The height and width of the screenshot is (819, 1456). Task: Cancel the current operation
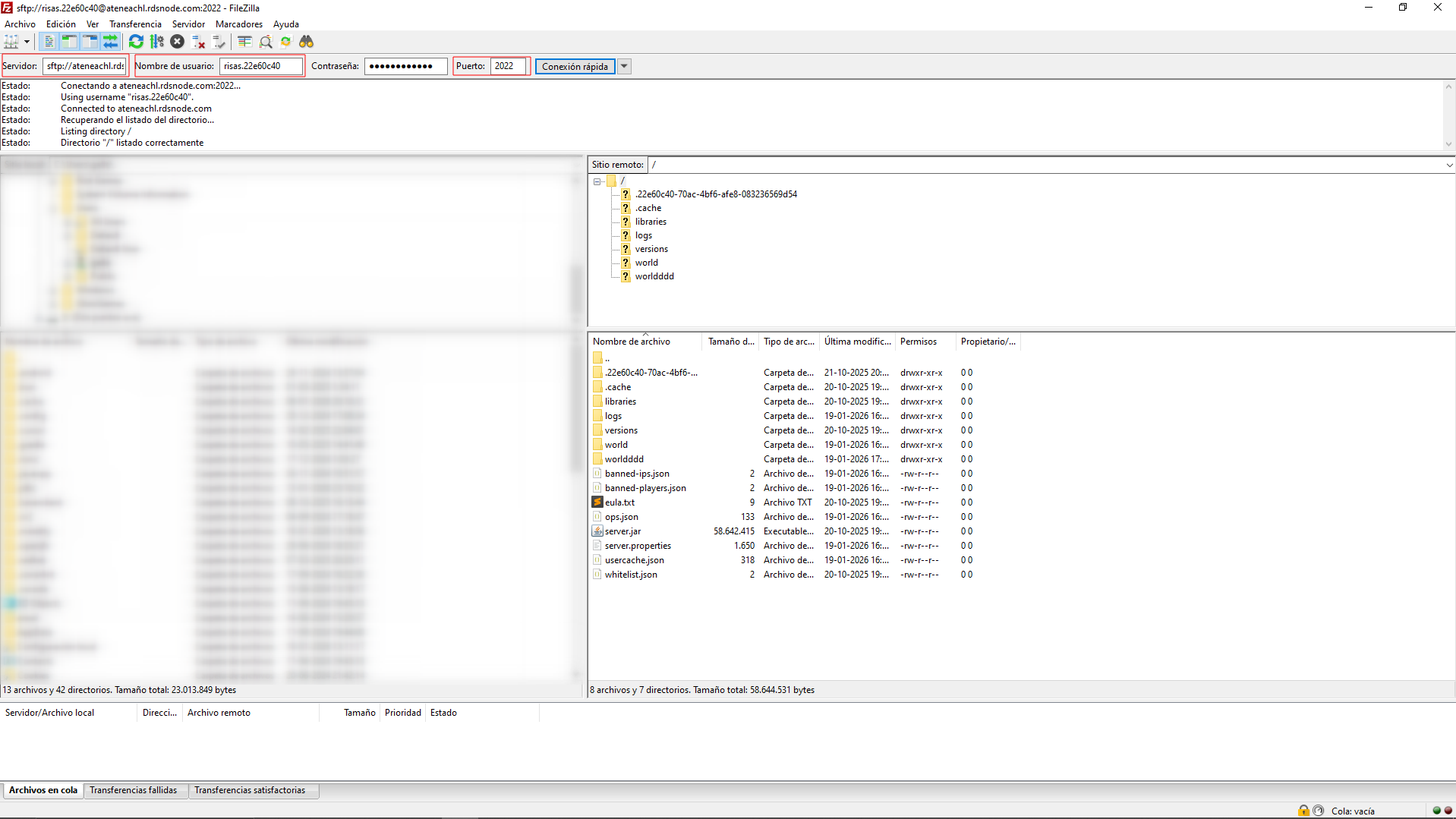pyautogui.click(x=177, y=42)
